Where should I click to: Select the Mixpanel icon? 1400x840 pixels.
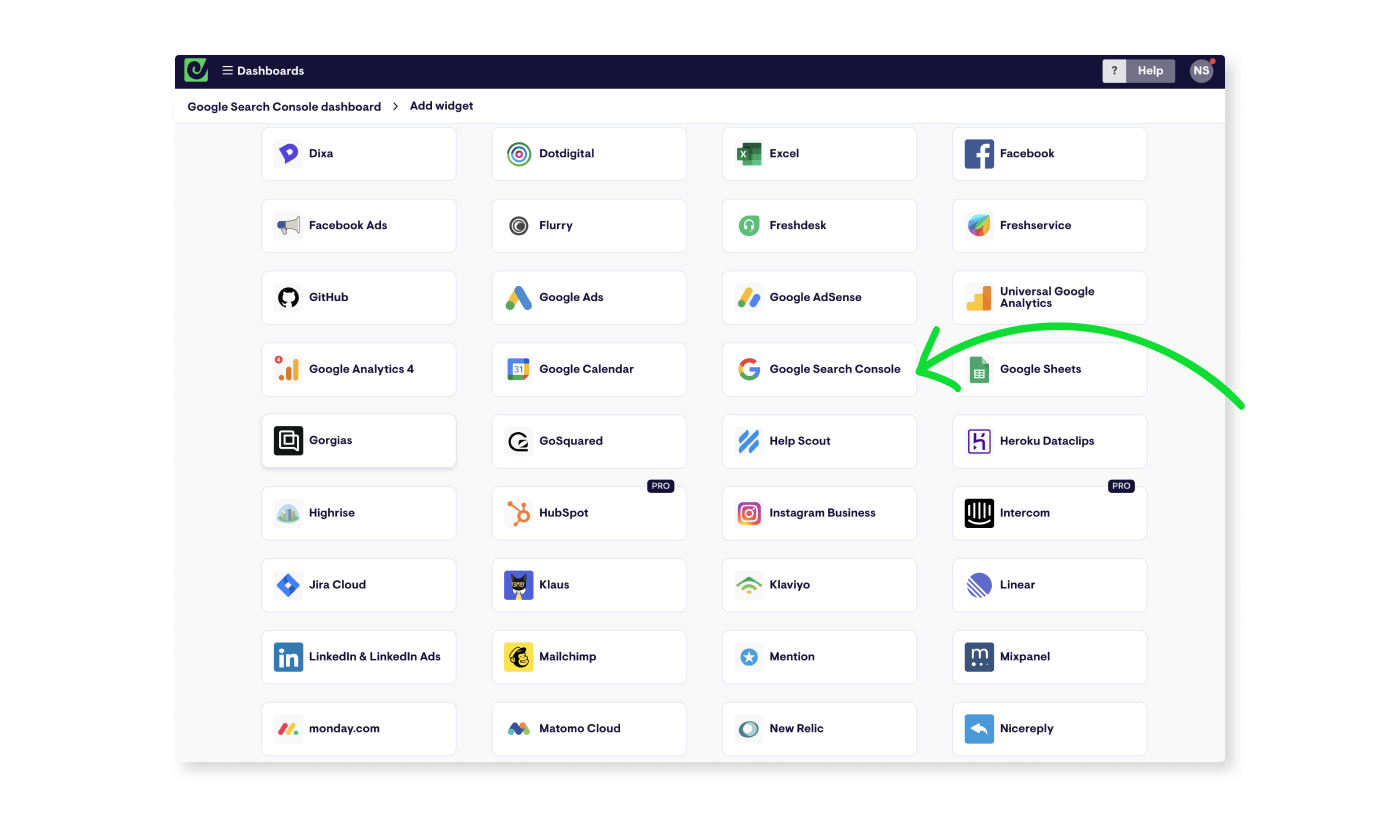point(979,657)
